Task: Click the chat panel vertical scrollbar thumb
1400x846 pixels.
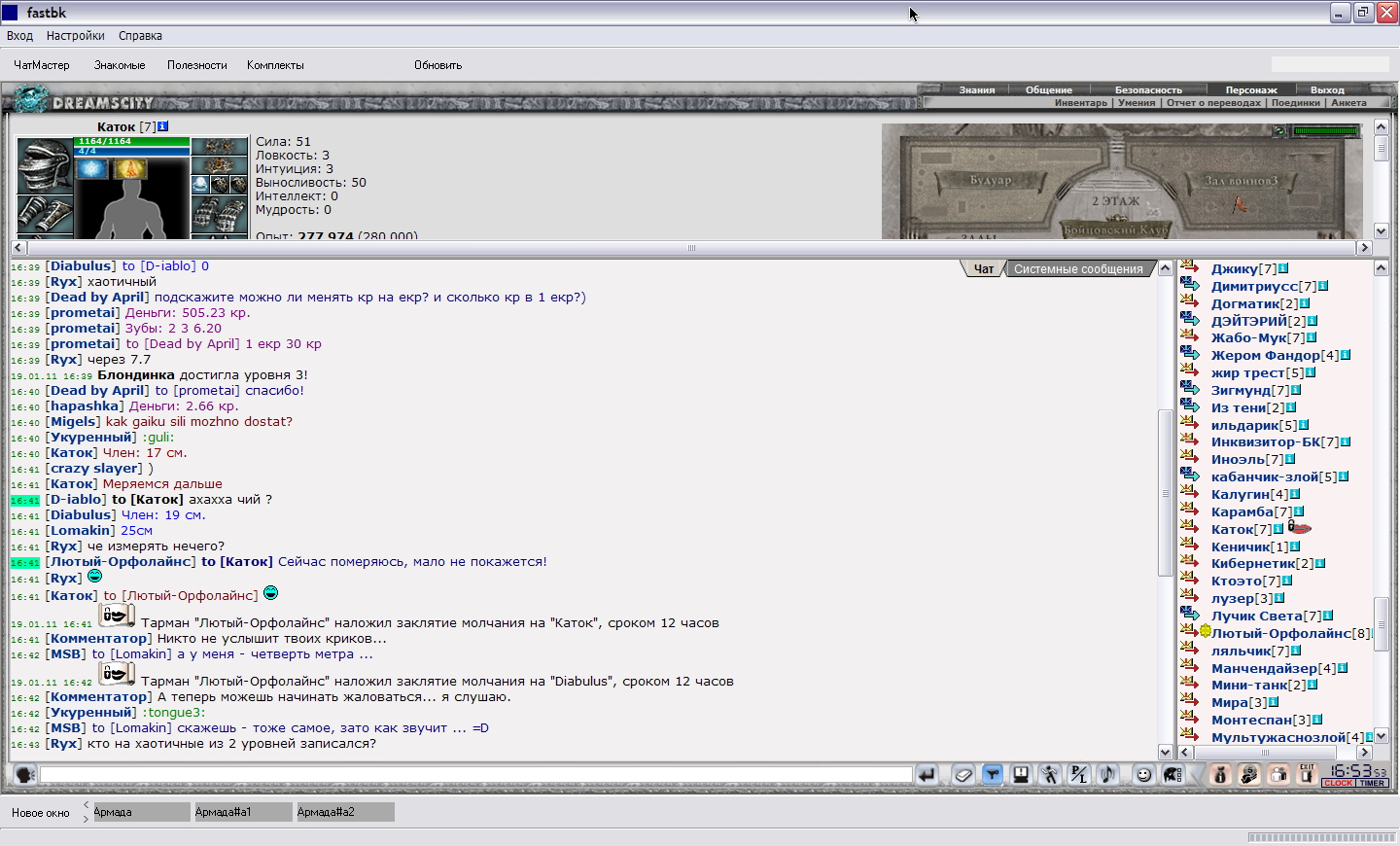Action: point(1165,493)
